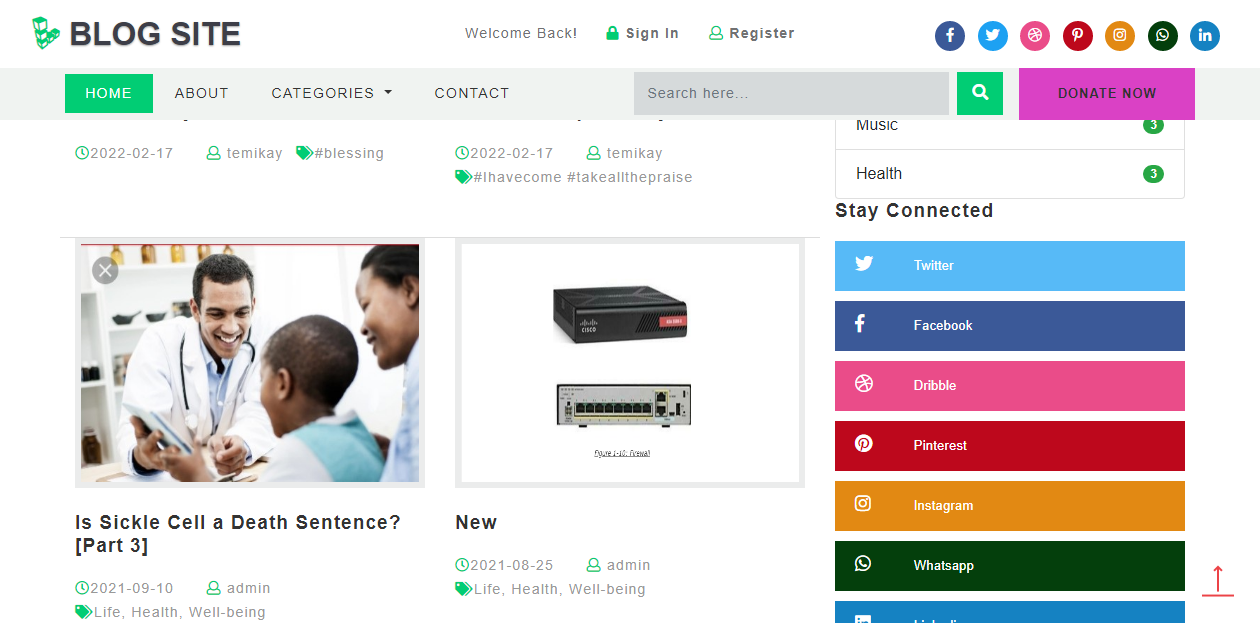
Task: Click the green search magnifier button
Action: (x=980, y=93)
